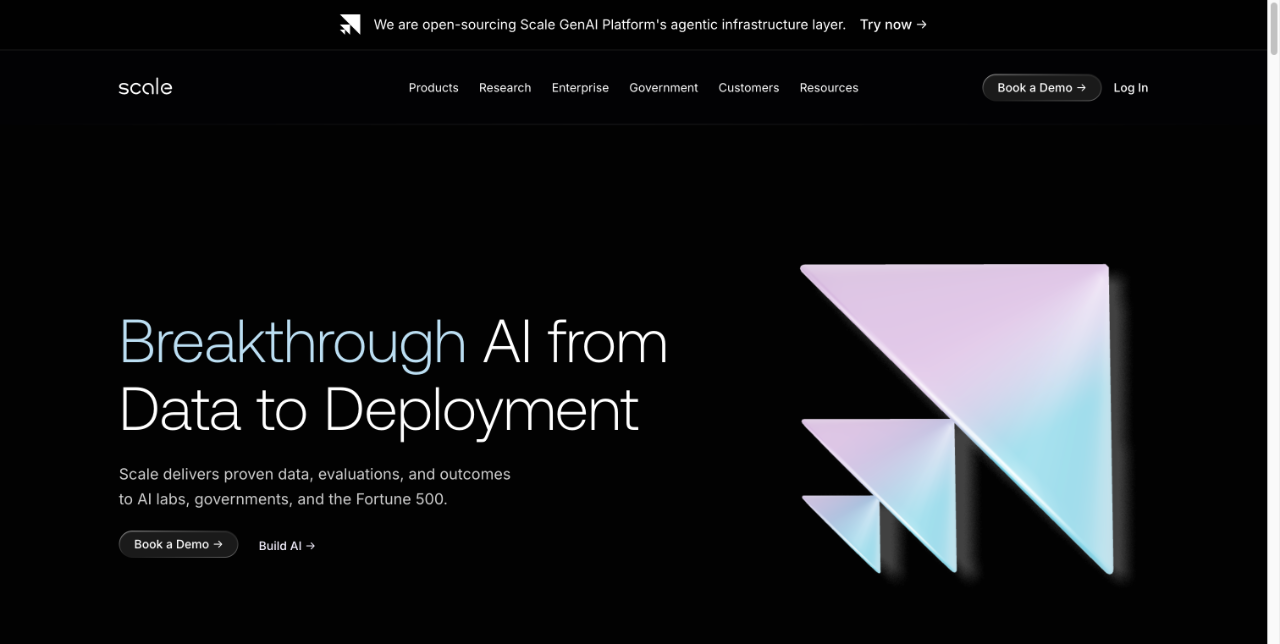Click the "Breakthrough AI from Data to Deployment" headline

click(393, 375)
